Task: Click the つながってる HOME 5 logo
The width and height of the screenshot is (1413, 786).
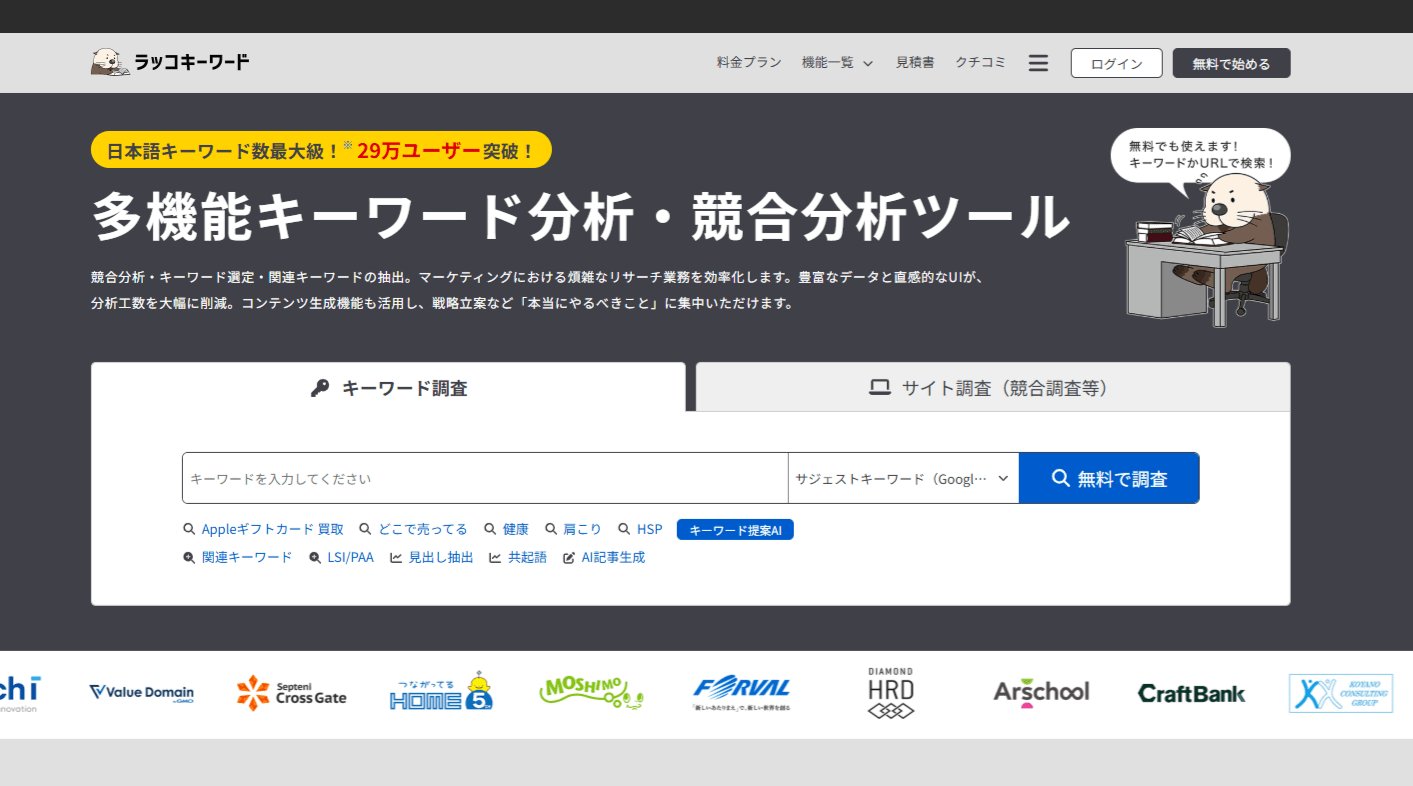Action: pos(441,691)
